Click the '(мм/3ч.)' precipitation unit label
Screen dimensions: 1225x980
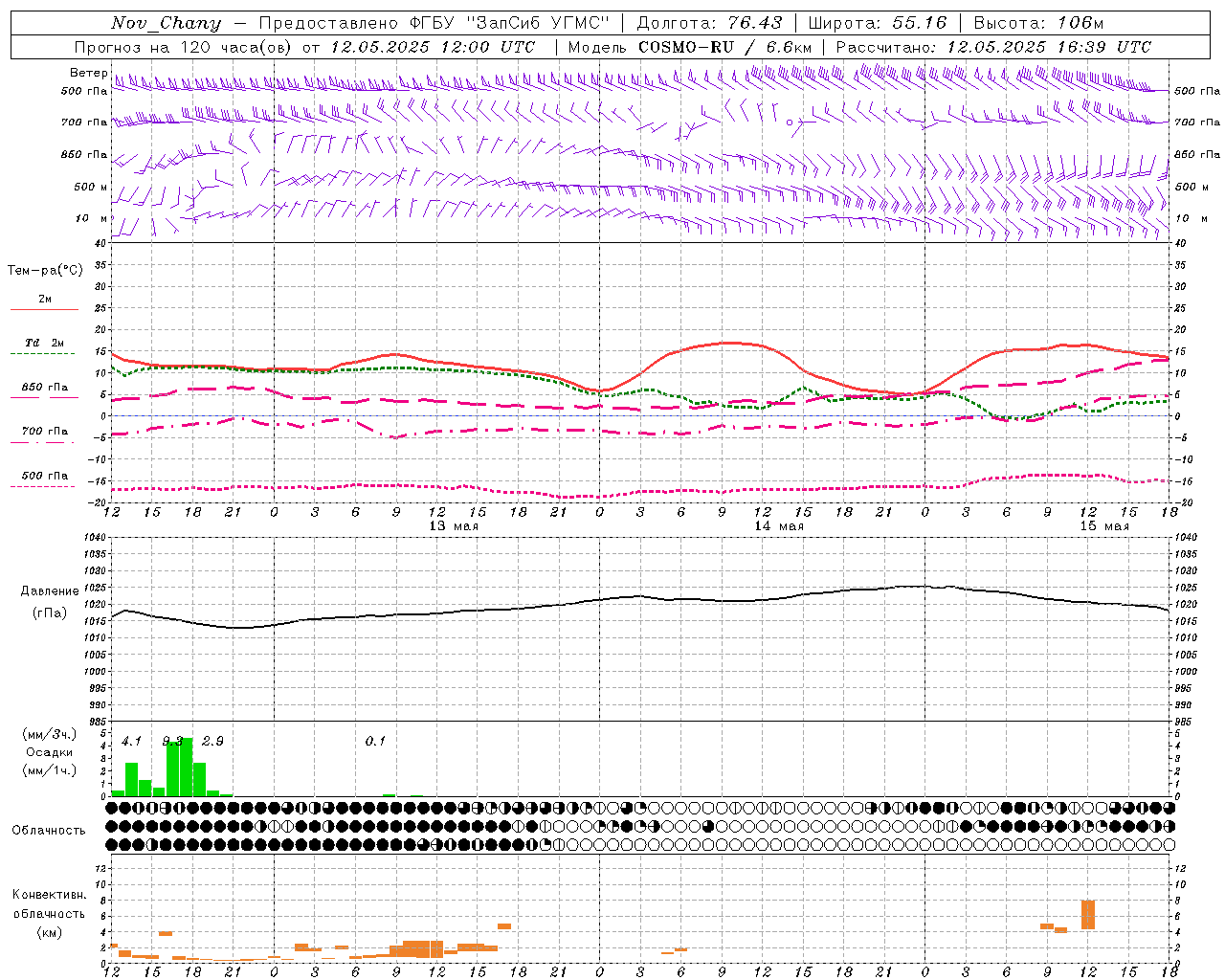[49, 735]
